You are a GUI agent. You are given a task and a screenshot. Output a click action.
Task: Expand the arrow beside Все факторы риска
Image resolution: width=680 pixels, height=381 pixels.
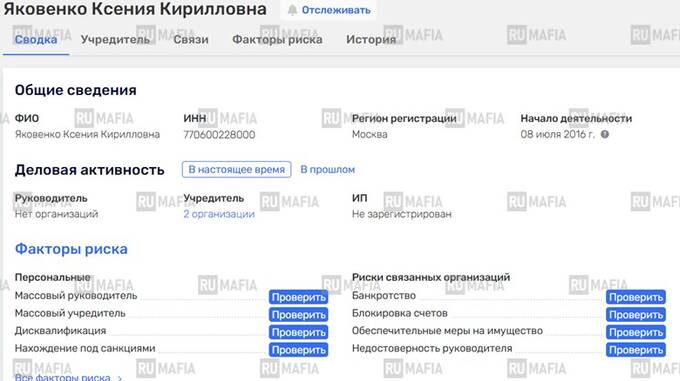click(119, 378)
